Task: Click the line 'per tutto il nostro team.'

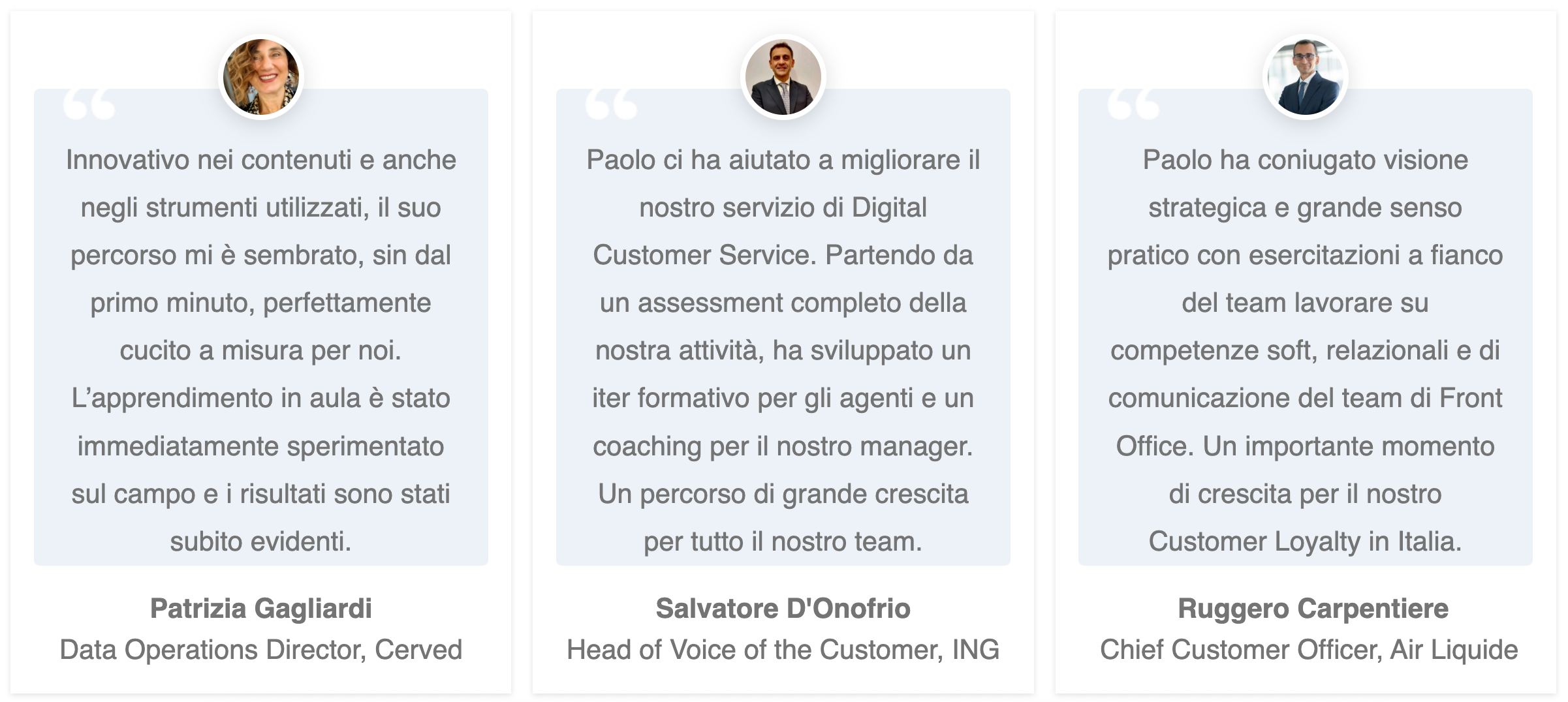Action: tap(783, 542)
